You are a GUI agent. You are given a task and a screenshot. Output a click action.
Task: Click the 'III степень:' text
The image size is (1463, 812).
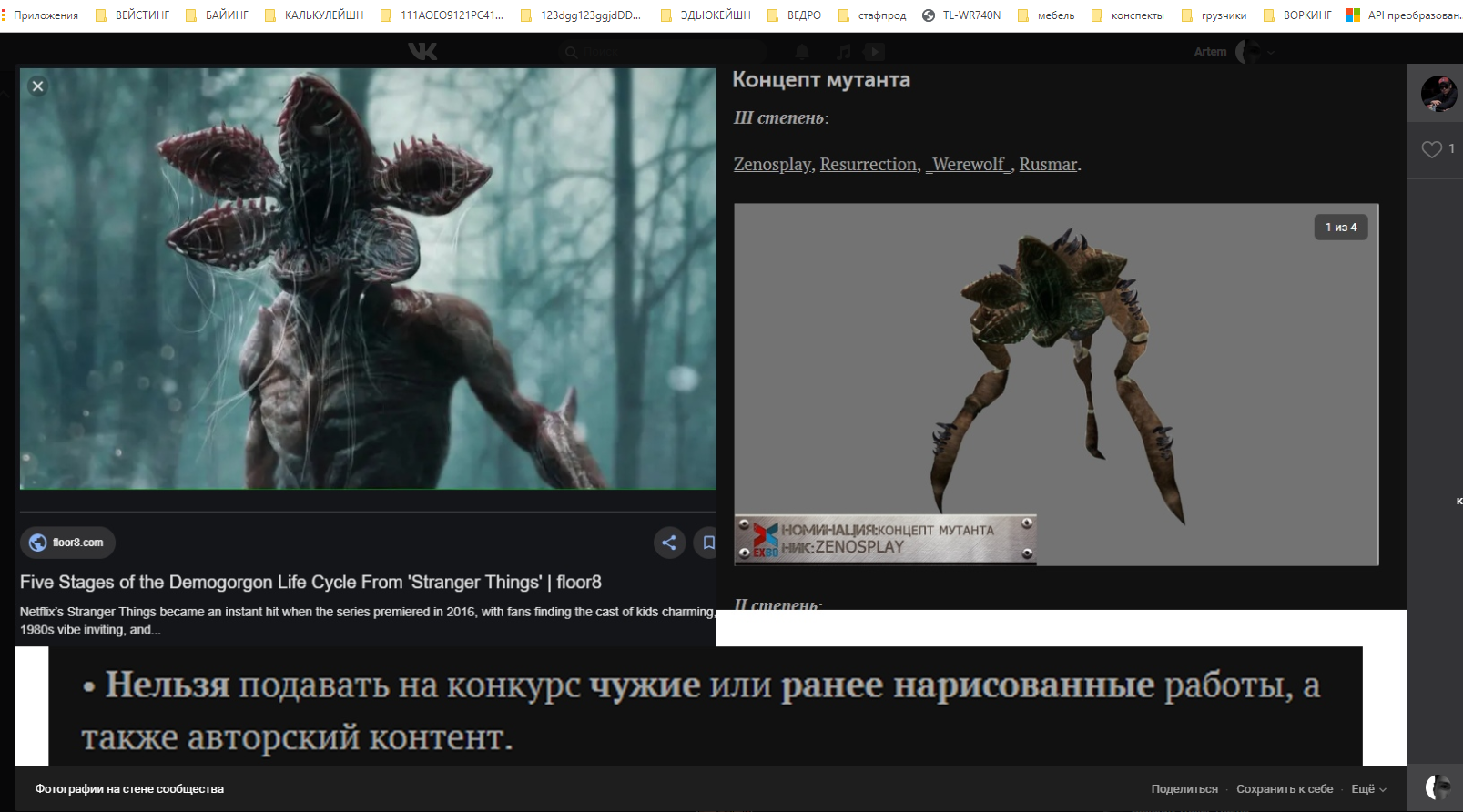coord(781,117)
